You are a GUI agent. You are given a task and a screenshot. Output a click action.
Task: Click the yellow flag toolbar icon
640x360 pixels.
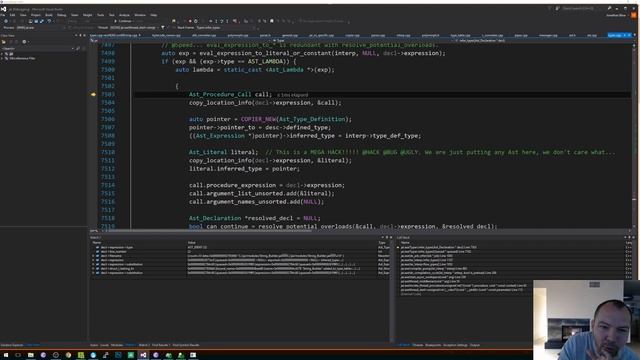[x=173, y=21]
